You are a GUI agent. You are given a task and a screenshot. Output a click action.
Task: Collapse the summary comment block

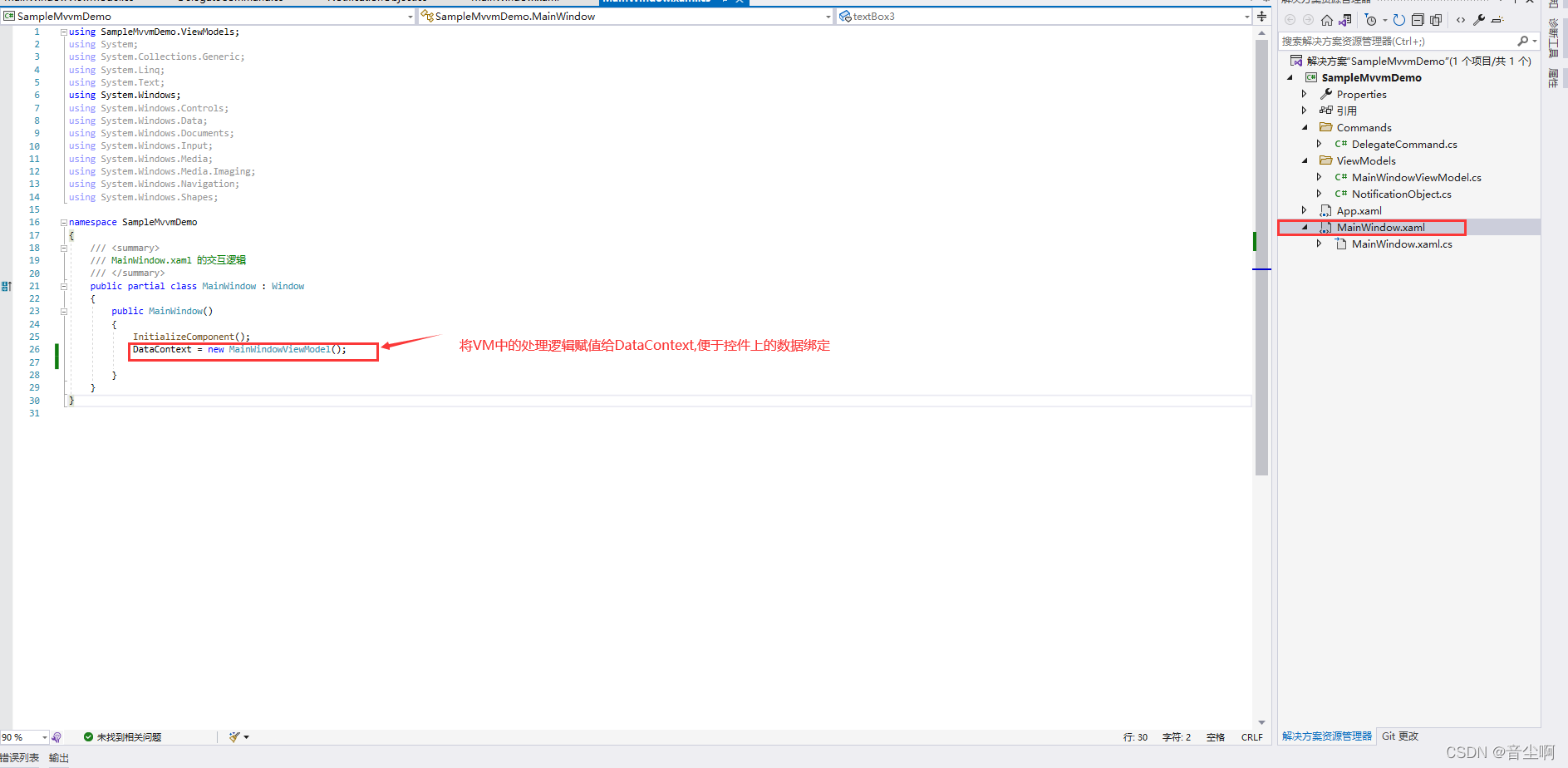[x=64, y=248]
